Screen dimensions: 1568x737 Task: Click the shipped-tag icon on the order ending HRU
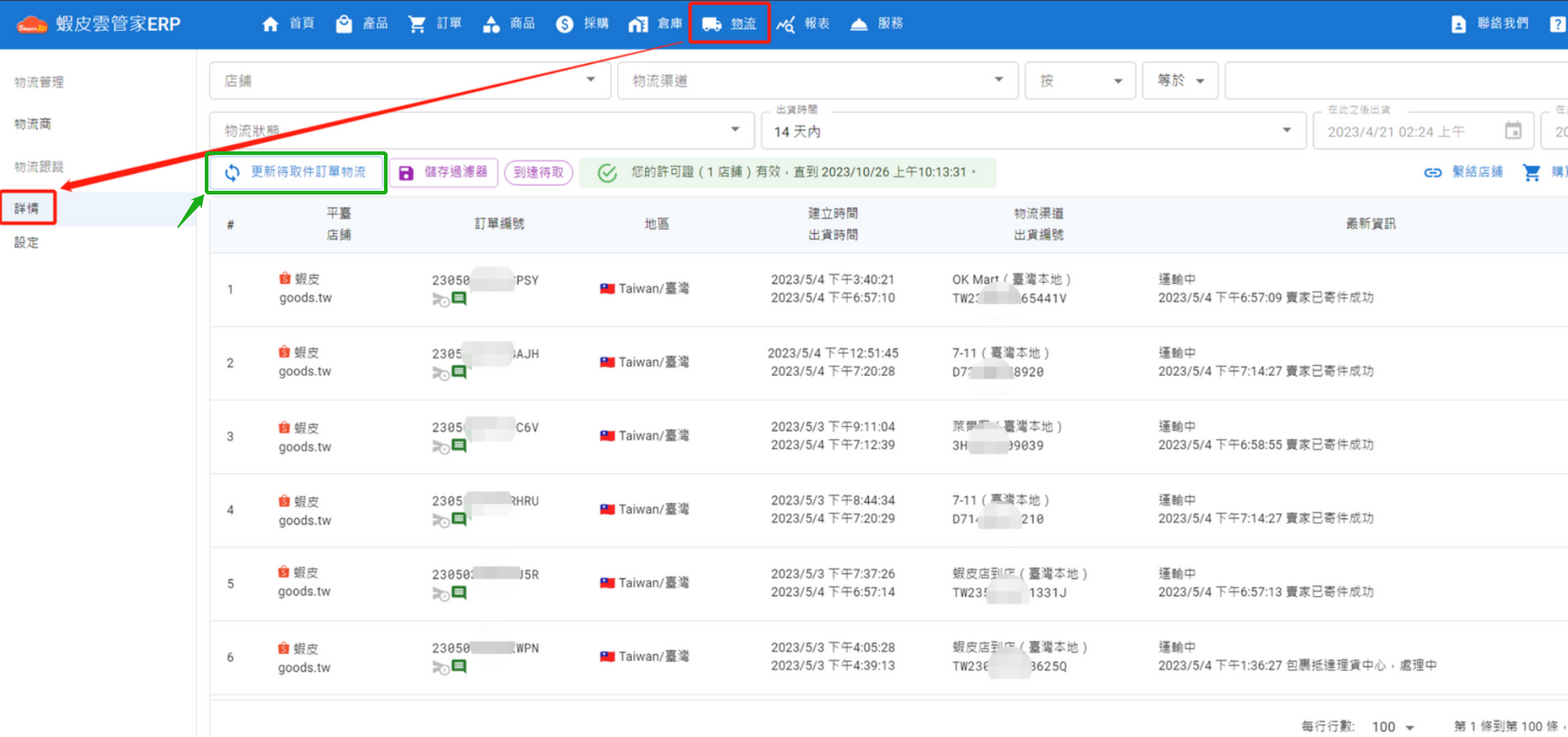tap(440, 521)
